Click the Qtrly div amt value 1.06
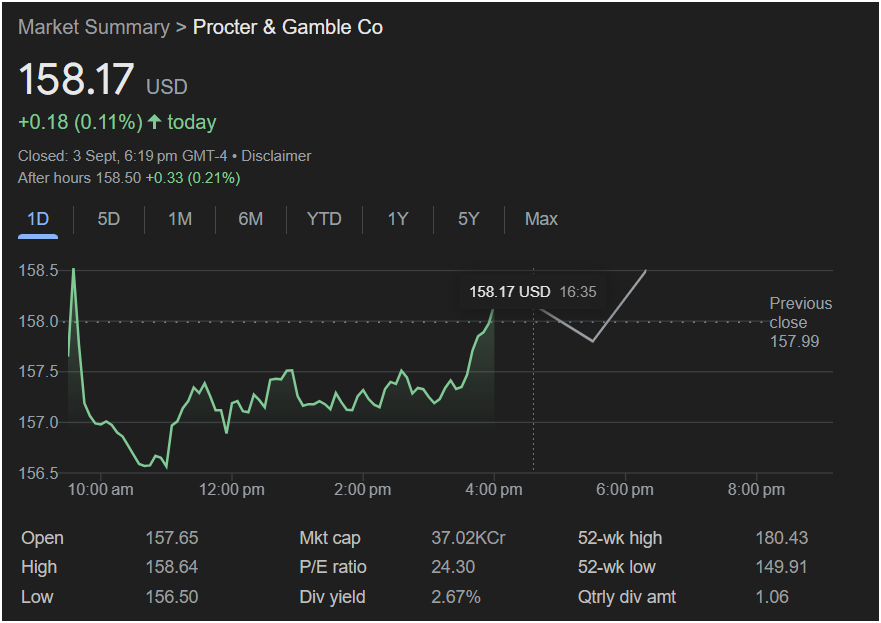The image size is (881, 623). pyautogui.click(x=772, y=597)
